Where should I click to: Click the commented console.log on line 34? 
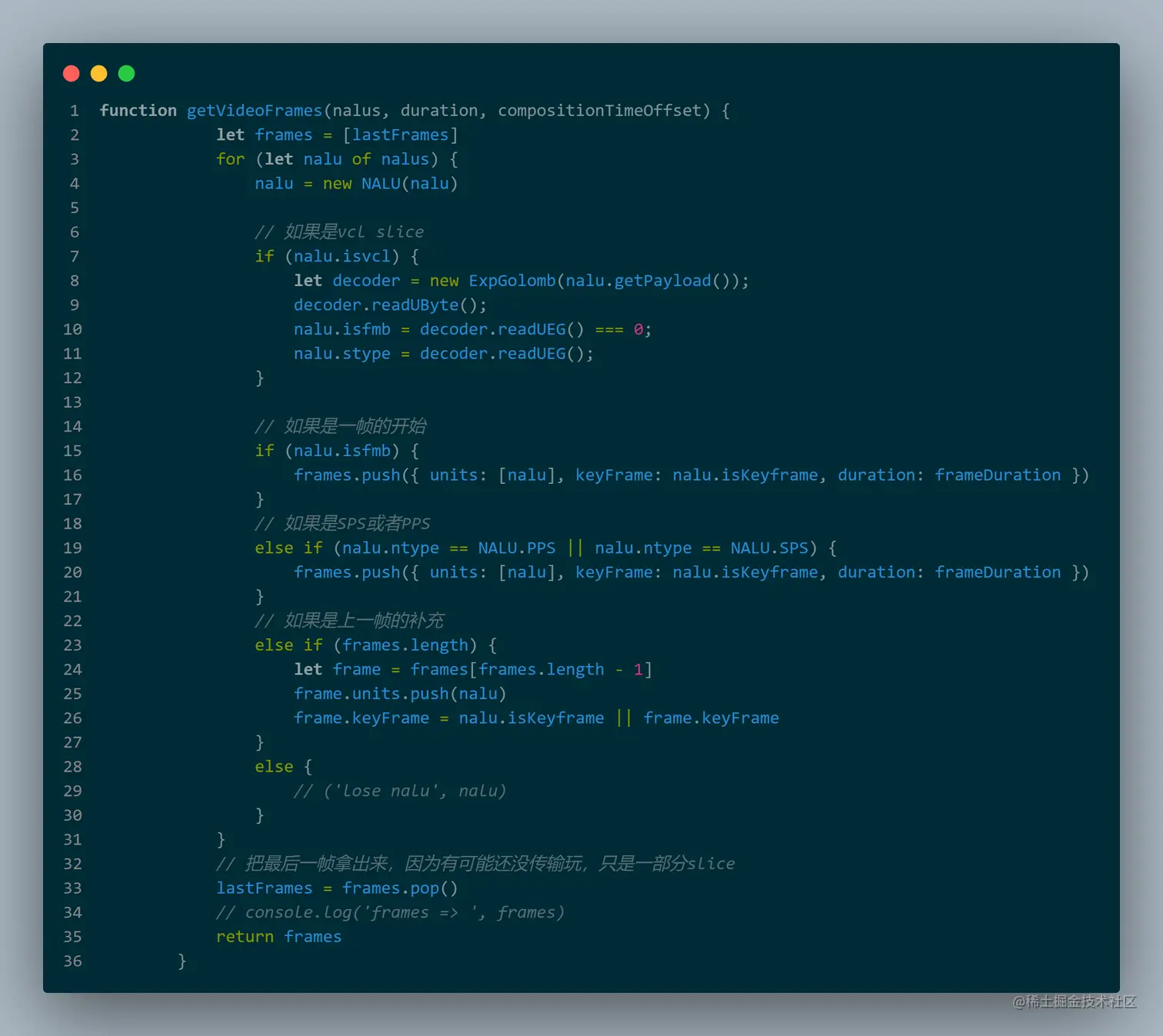coord(391,912)
